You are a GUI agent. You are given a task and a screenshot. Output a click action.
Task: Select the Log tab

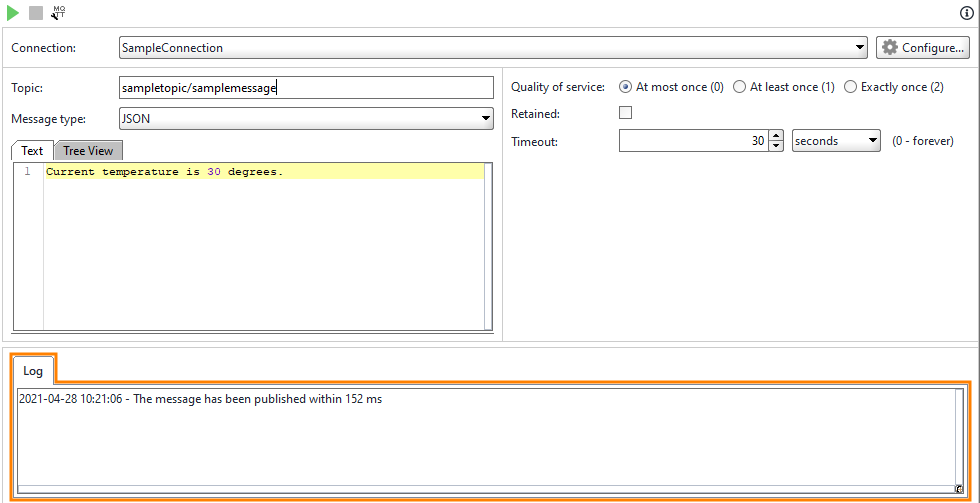[33, 371]
